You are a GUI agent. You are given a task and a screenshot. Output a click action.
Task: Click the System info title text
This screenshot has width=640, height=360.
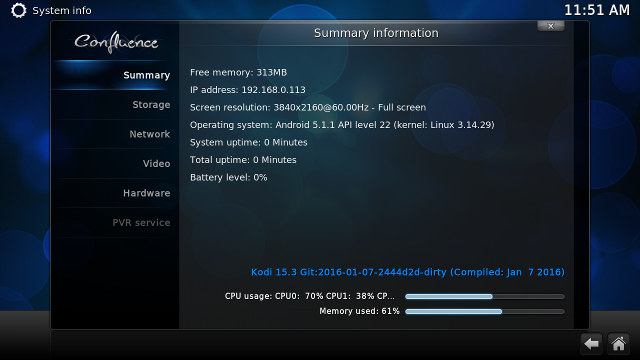(x=62, y=11)
